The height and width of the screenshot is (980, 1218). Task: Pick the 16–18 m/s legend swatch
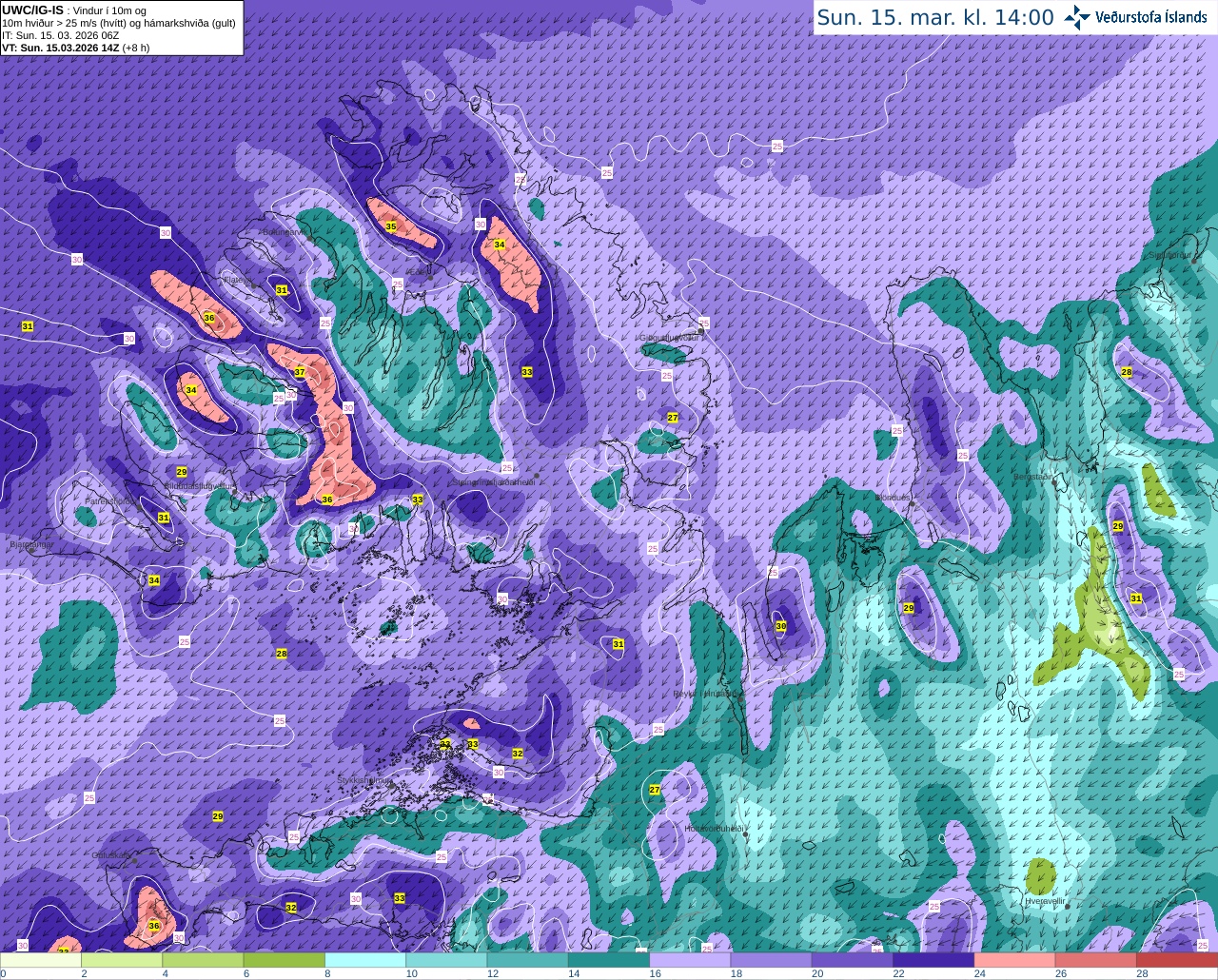(690, 960)
